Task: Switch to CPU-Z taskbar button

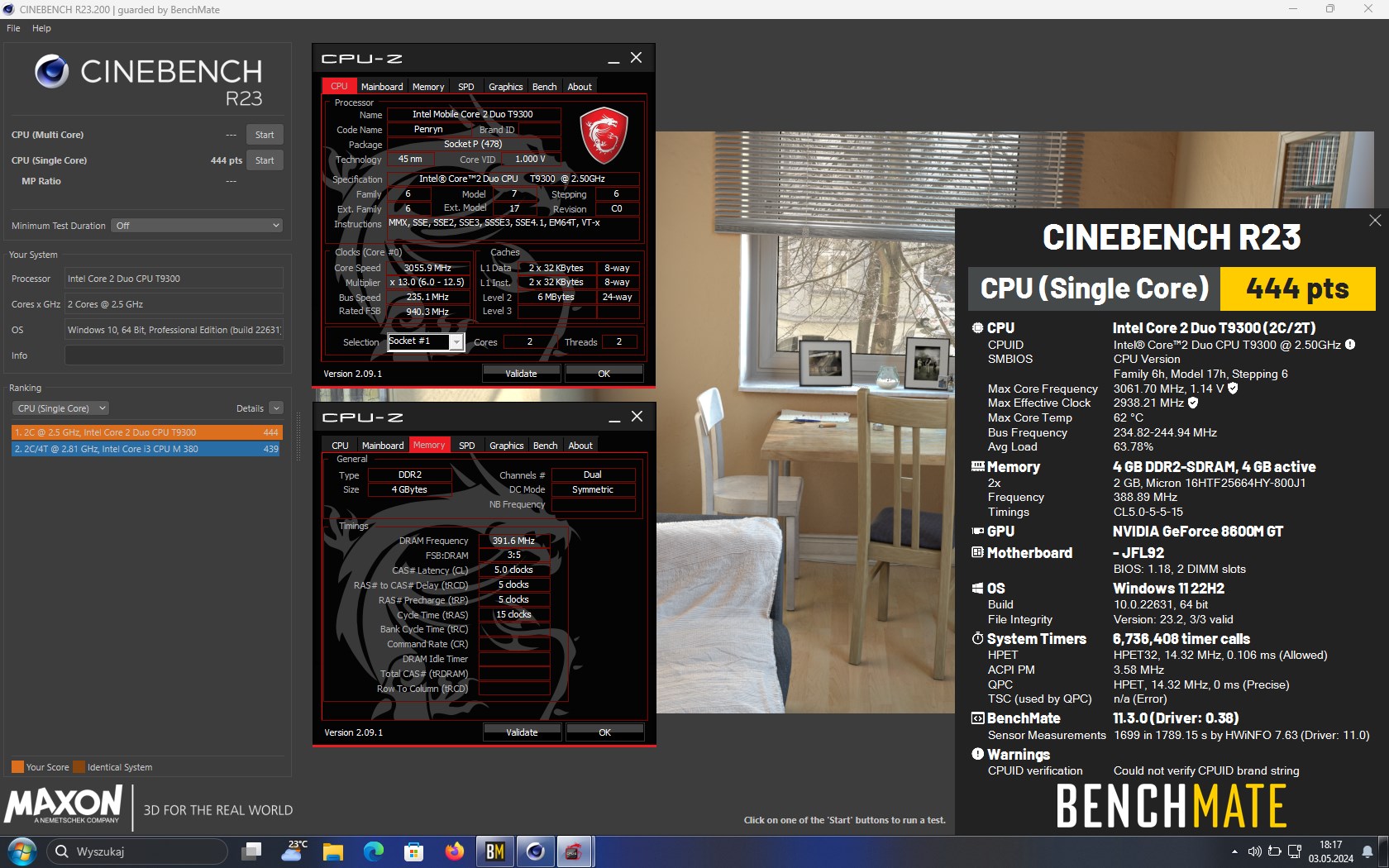Action: (x=574, y=851)
